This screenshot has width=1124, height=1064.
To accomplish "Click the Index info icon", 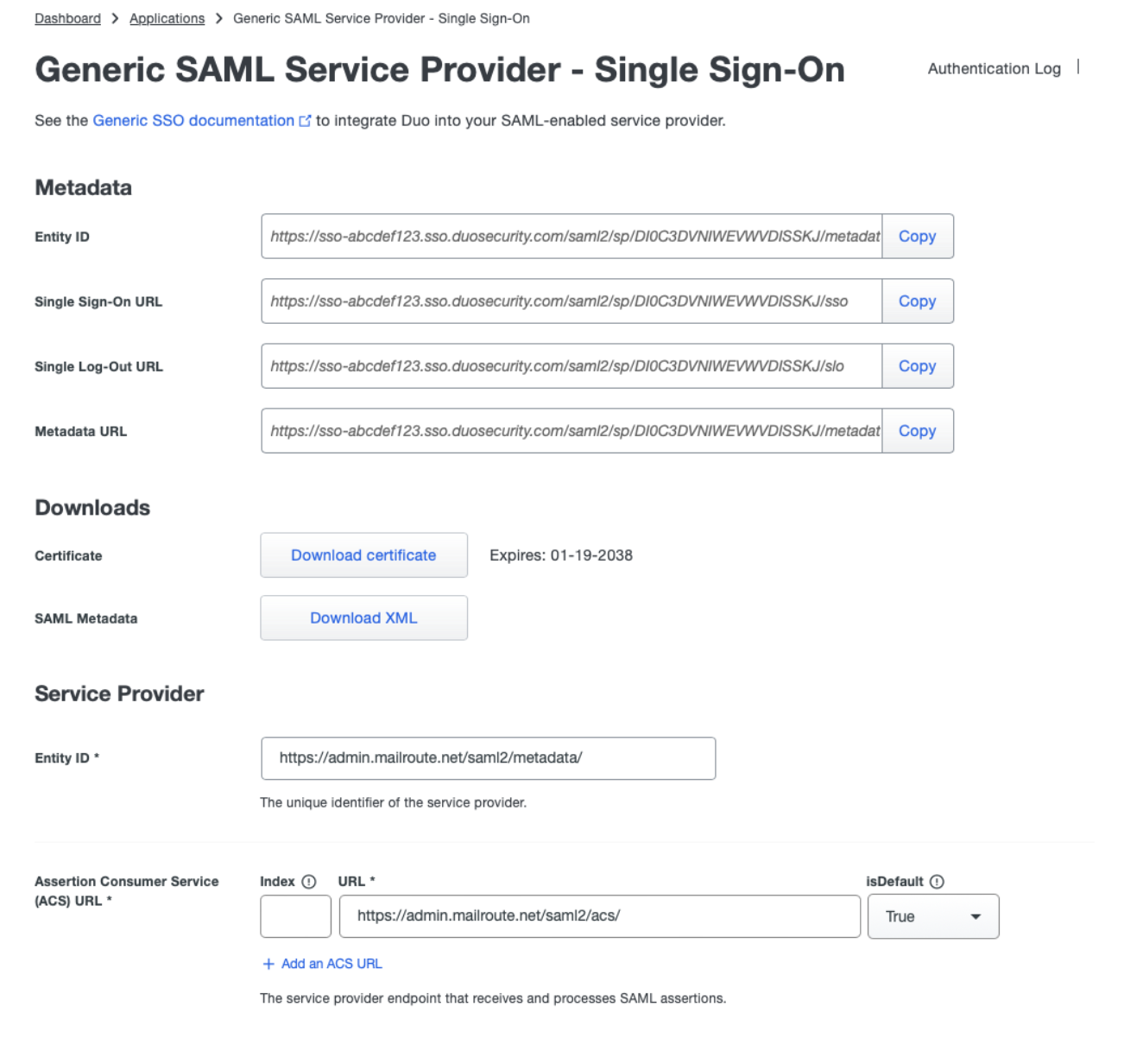I will point(308,882).
